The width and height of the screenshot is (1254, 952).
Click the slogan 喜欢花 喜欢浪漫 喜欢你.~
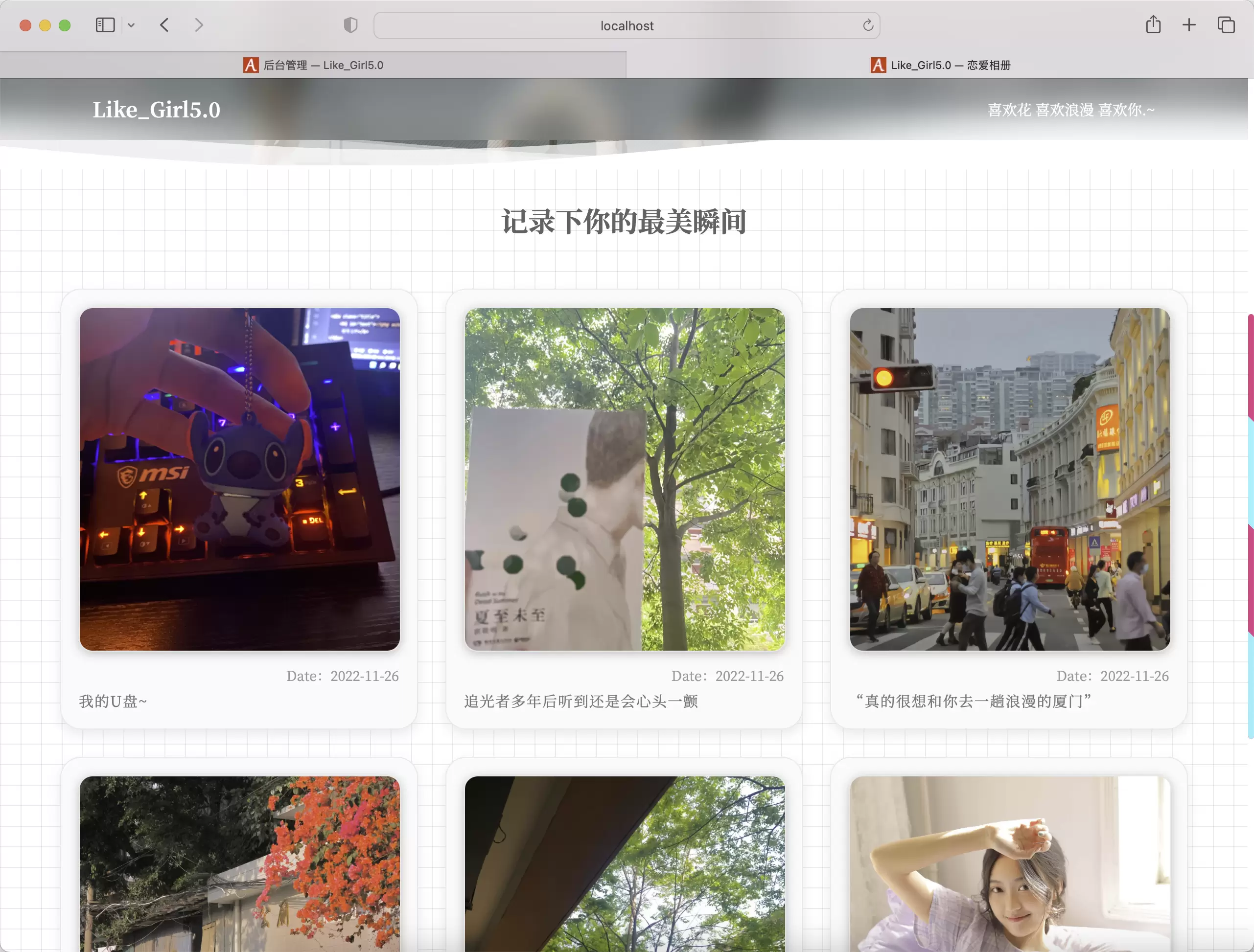(x=1071, y=110)
